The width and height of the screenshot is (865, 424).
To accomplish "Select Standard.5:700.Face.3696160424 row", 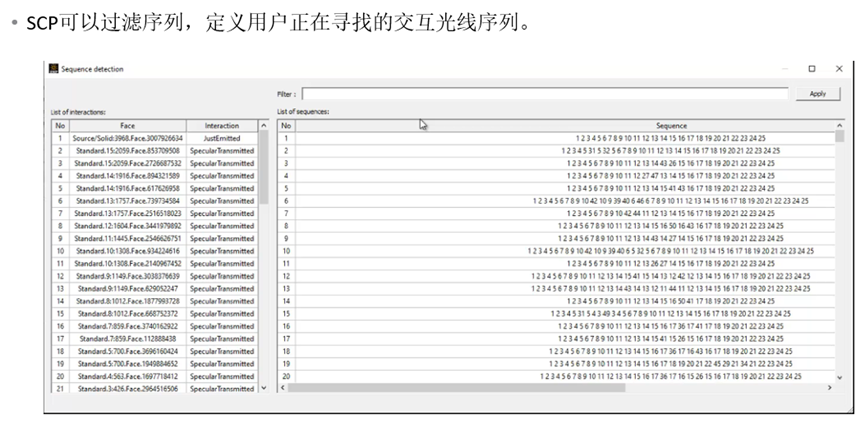I will [x=154, y=351].
